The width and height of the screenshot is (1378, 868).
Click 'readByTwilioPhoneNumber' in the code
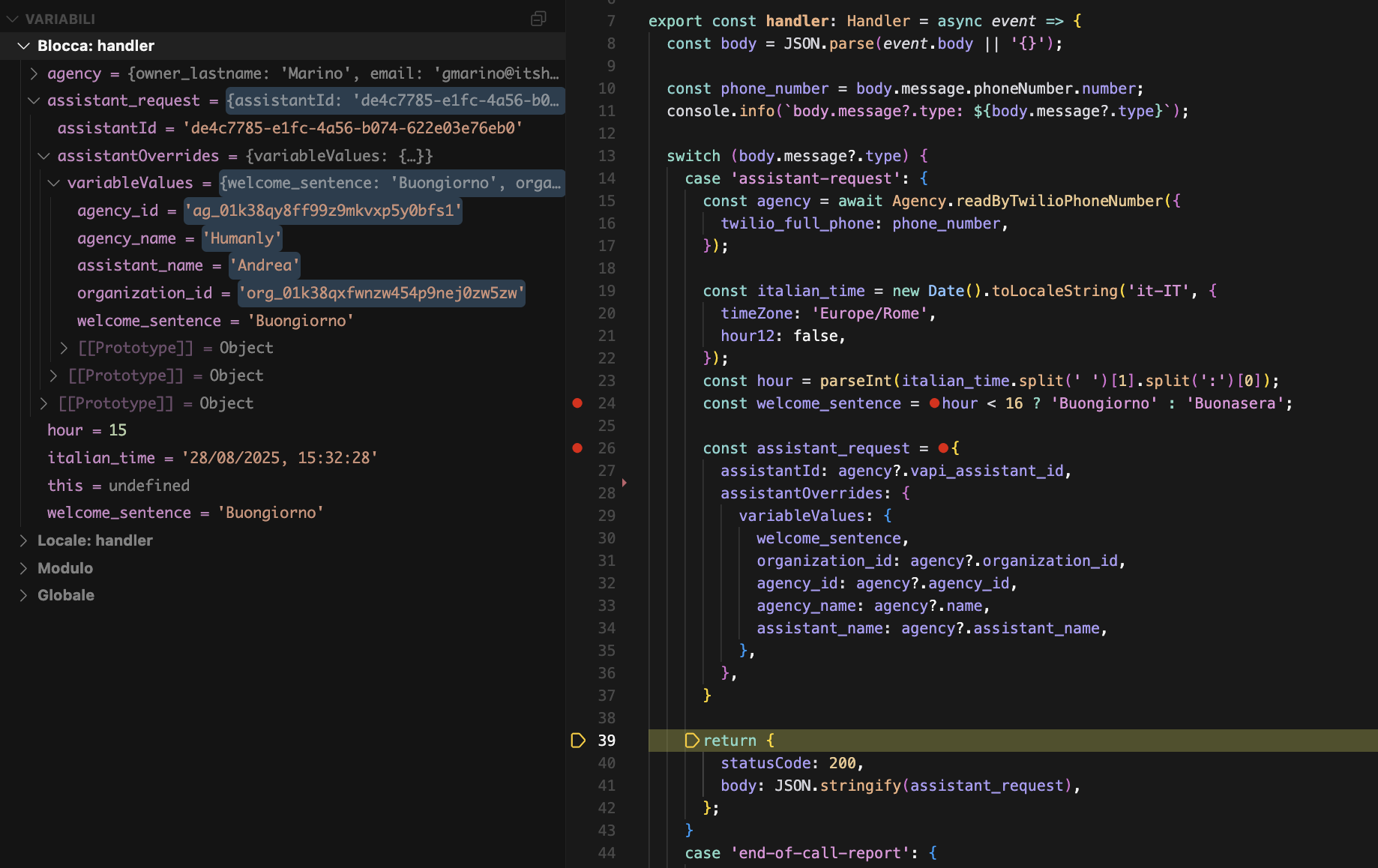tap(1059, 201)
